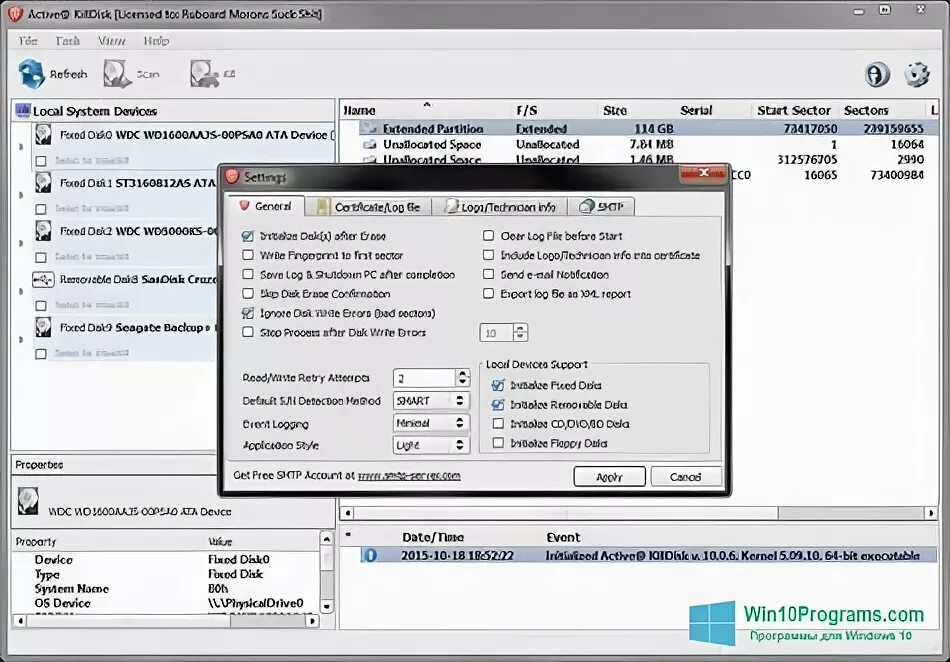Click the first Unallocated Space row icon

coord(370,144)
